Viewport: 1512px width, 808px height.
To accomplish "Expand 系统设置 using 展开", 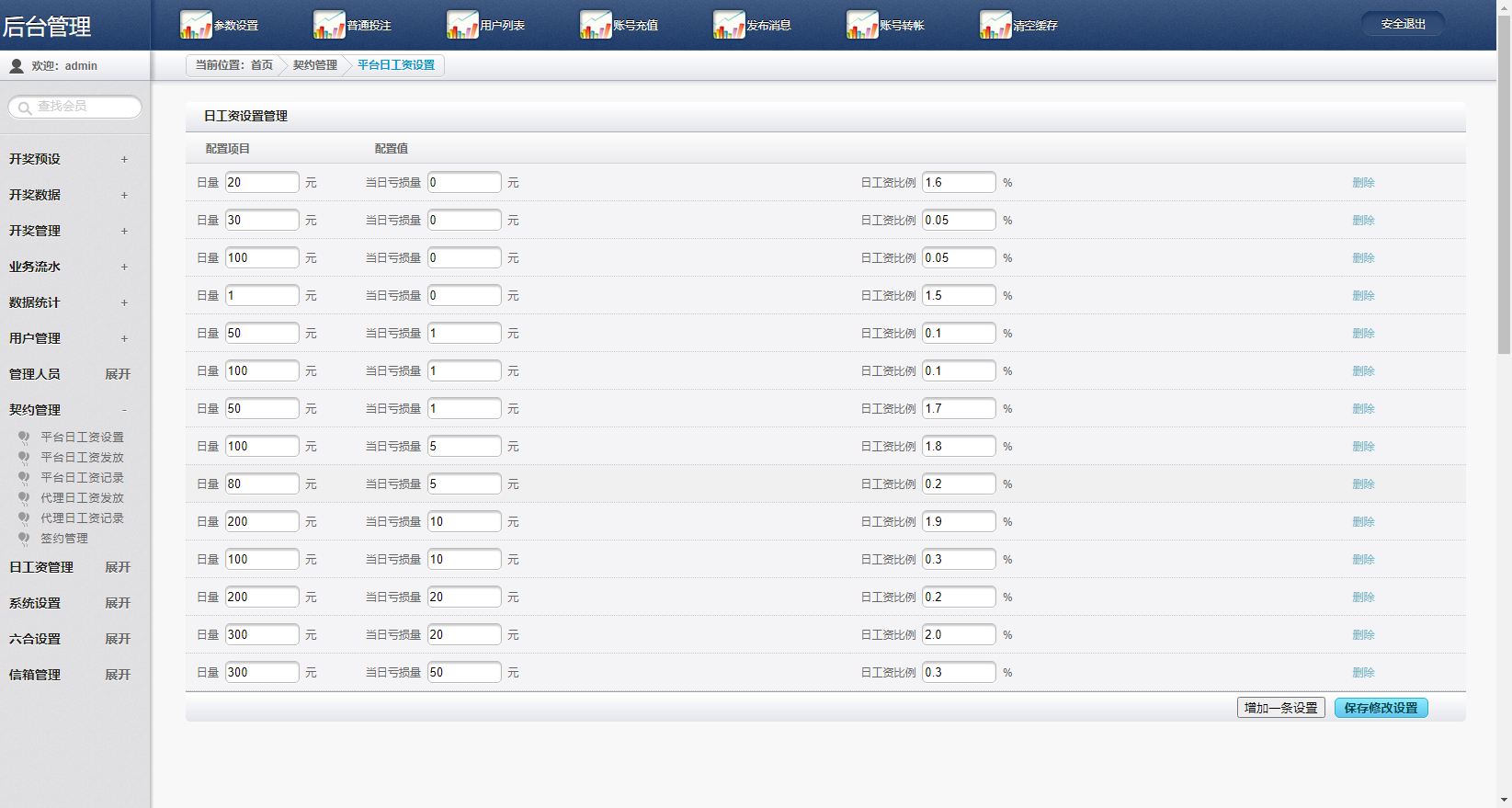I will pos(118,603).
